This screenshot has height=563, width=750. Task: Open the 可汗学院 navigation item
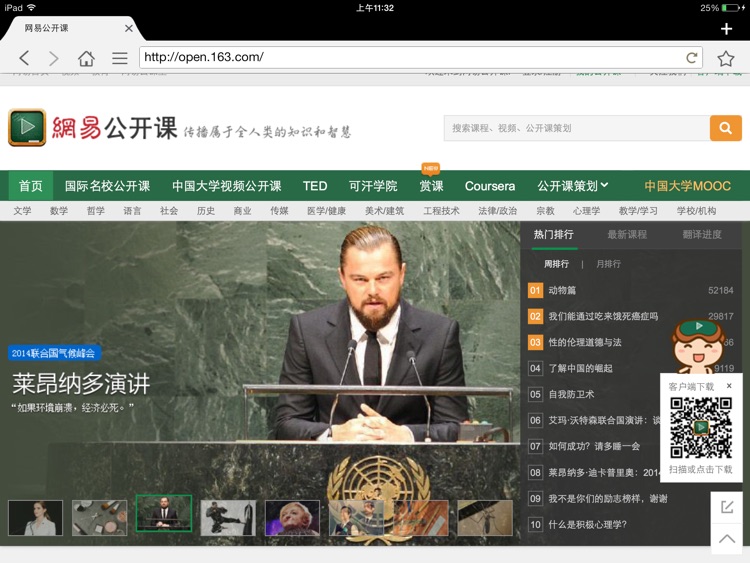pos(373,186)
